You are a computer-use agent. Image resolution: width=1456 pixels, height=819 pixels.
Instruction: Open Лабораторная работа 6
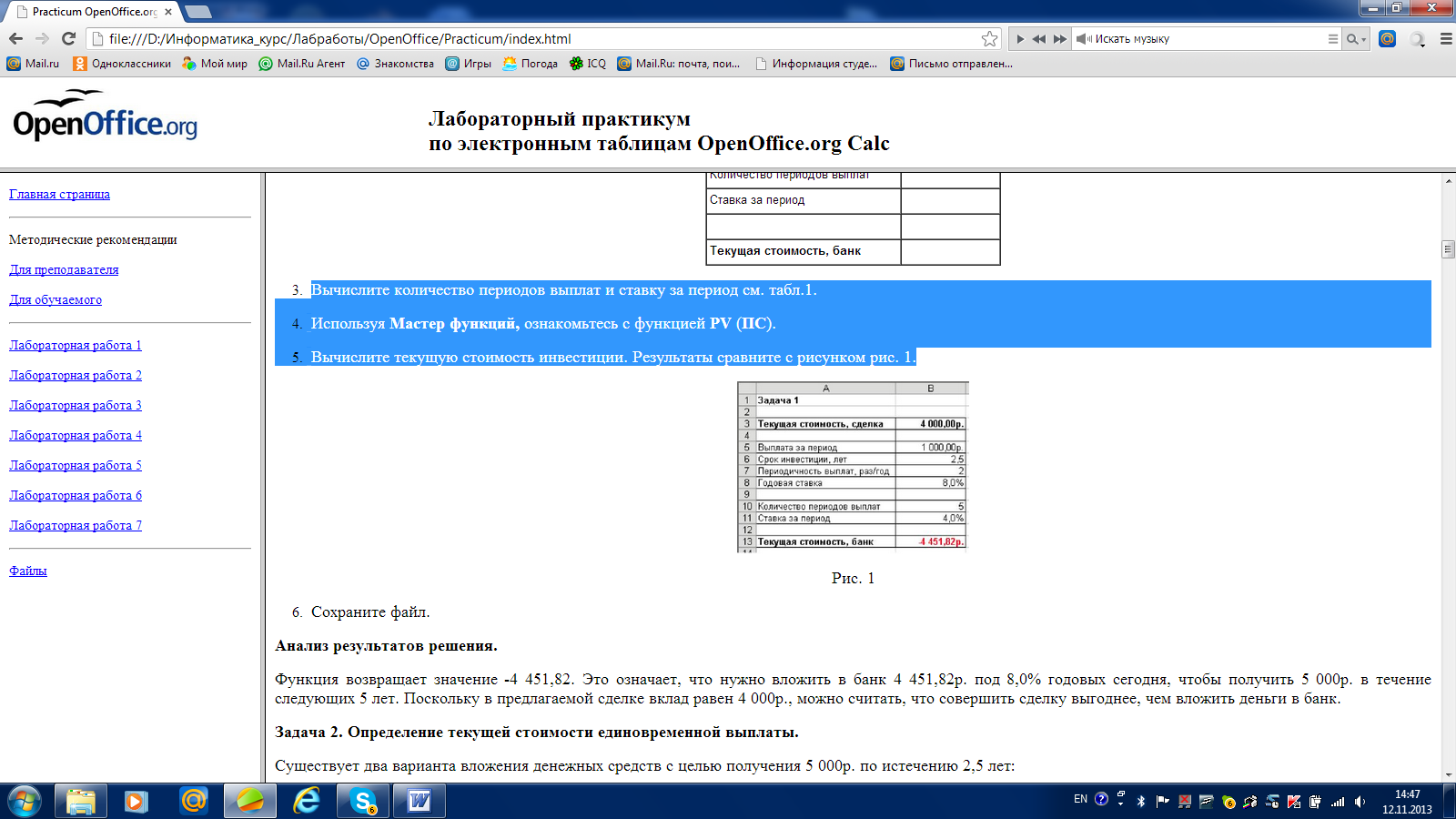click(x=76, y=495)
